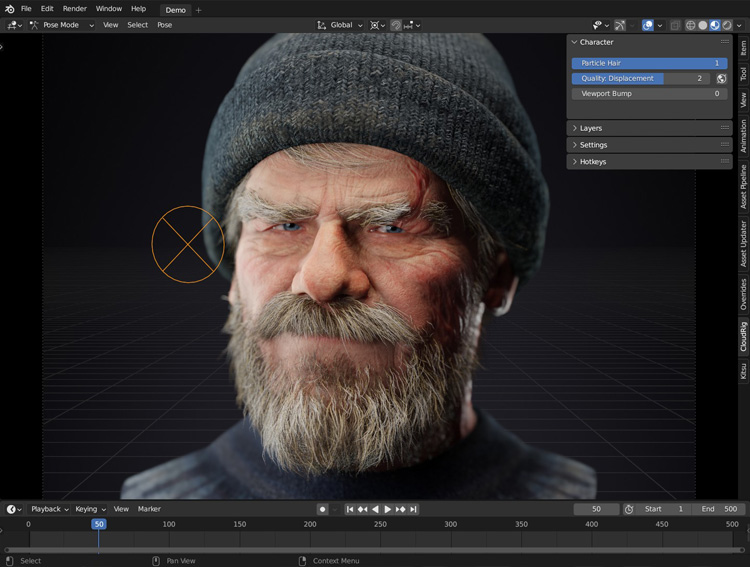Open the timeline View menu
Viewport: 750px width, 567px height.
click(121, 509)
